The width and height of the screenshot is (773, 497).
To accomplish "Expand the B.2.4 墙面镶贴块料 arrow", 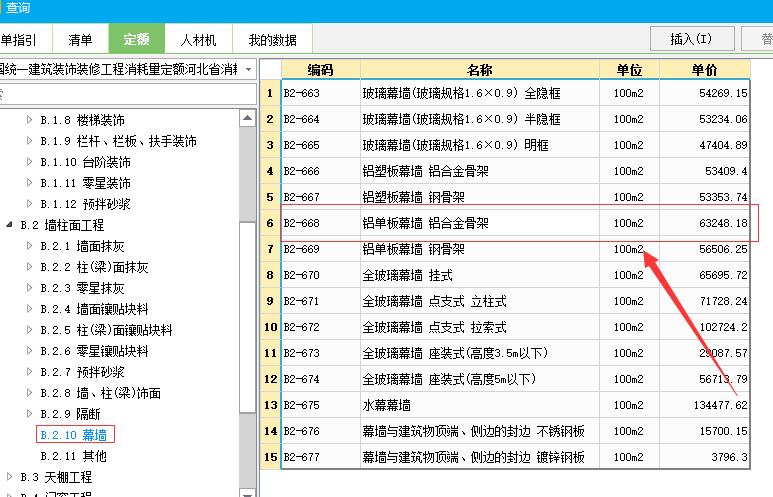I will point(29,309).
